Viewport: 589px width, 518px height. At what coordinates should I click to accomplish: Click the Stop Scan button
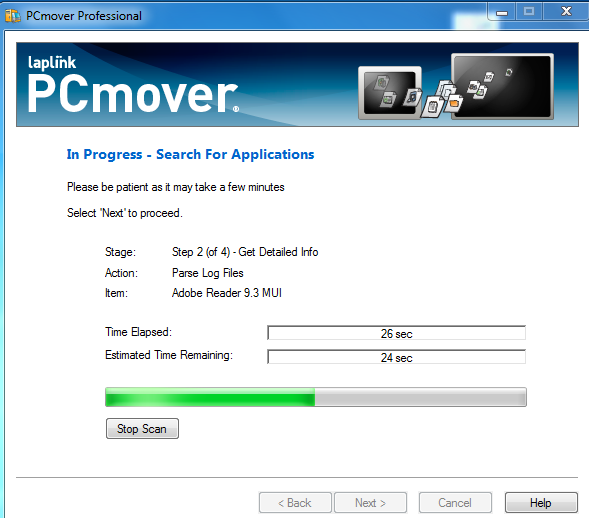click(x=142, y=429)
